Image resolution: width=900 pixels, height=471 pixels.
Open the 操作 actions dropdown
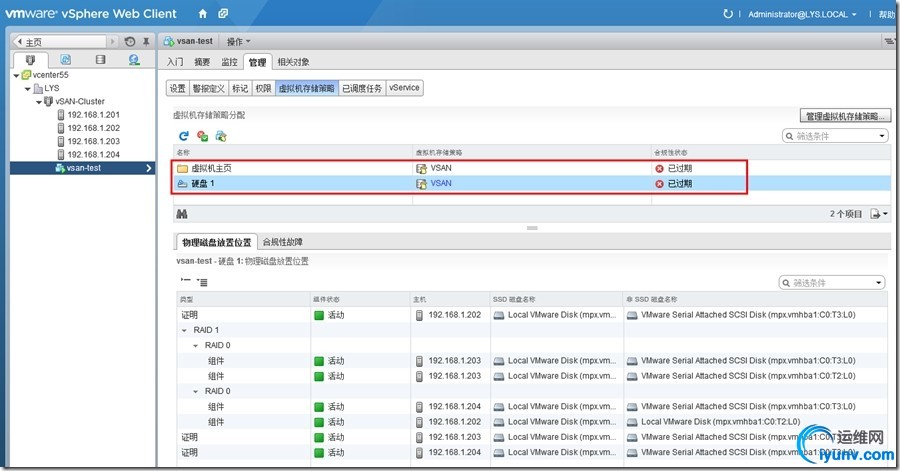tap(238, 41)
